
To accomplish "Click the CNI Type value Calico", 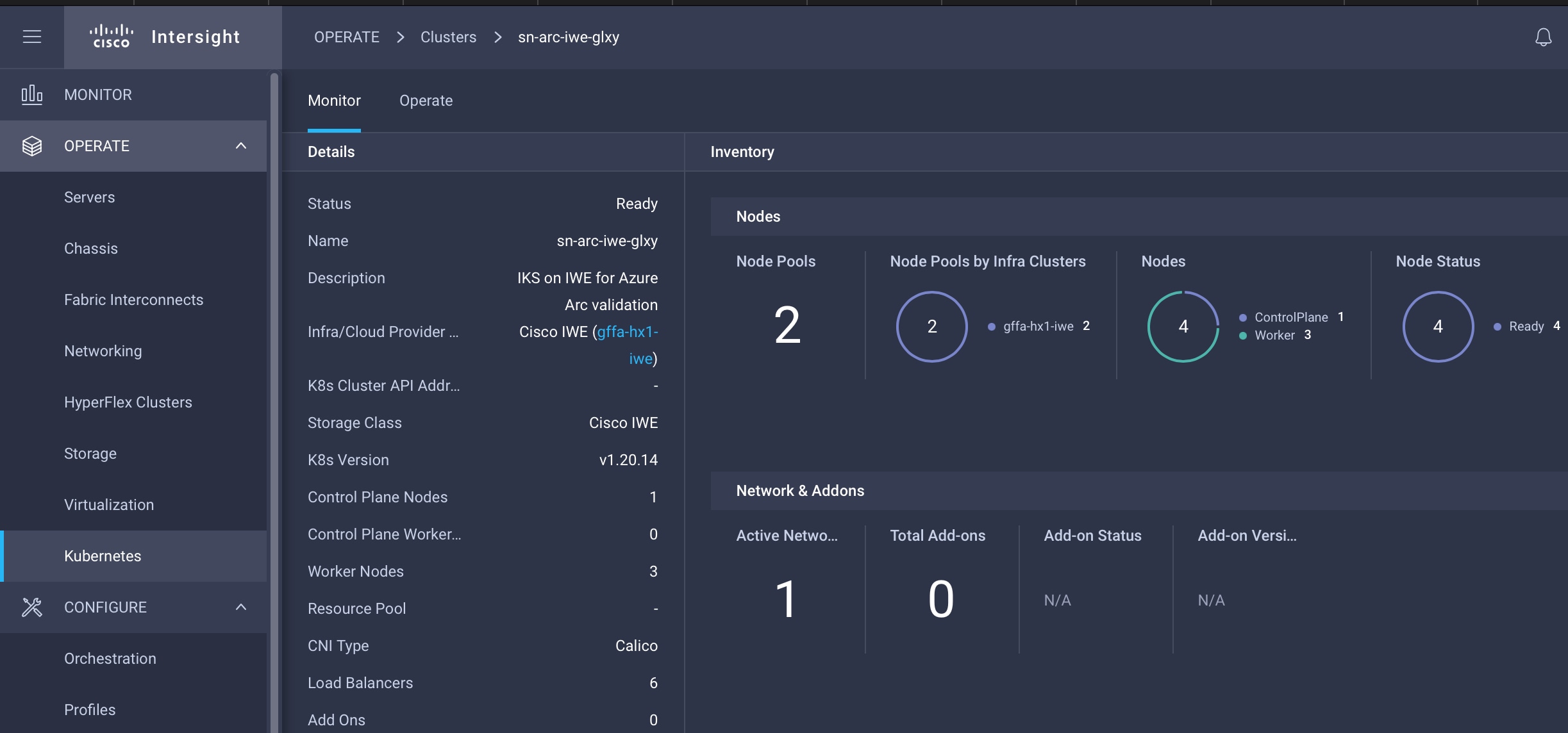I will point(637,645).
